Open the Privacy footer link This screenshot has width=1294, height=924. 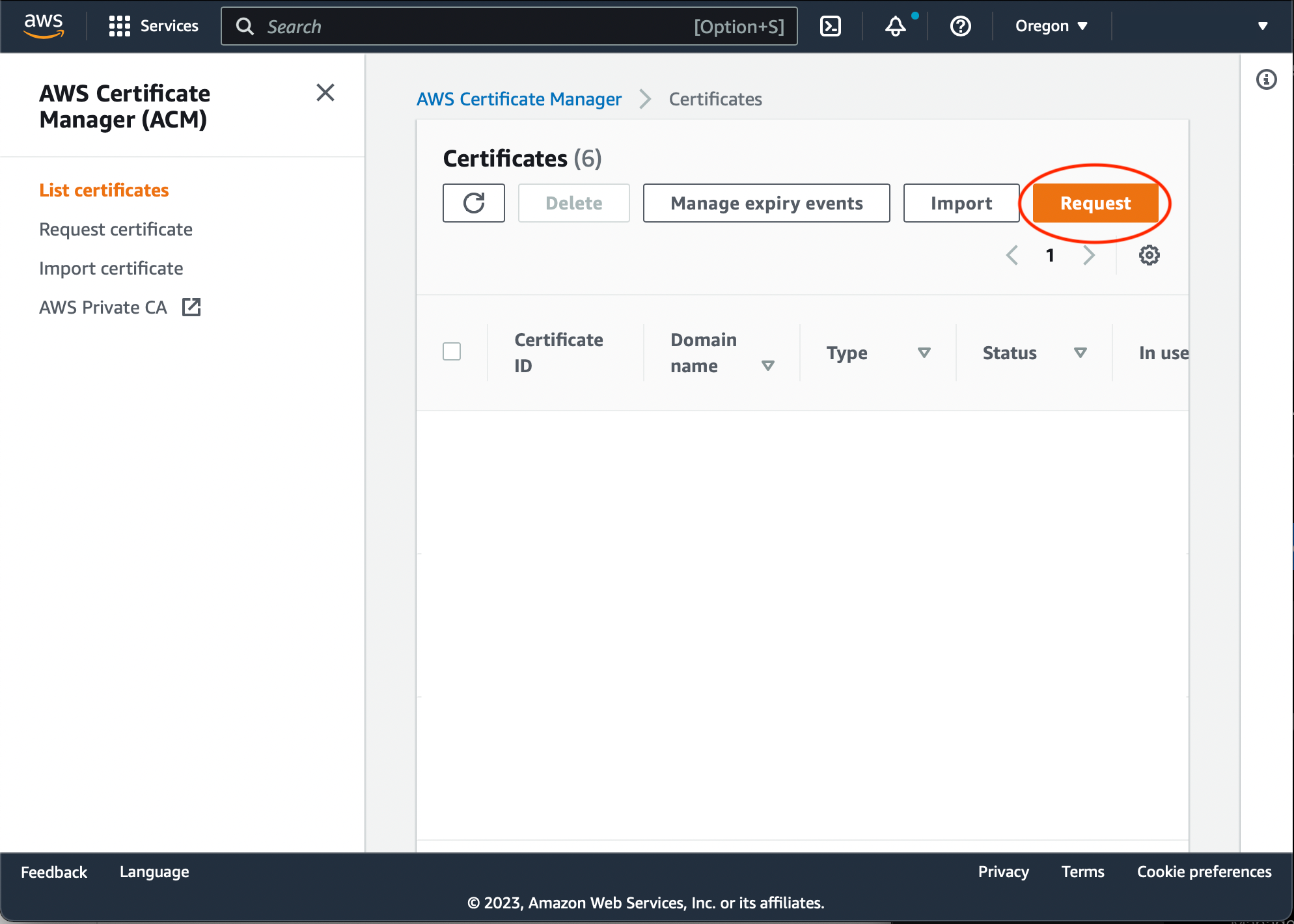click(1004, 872)
